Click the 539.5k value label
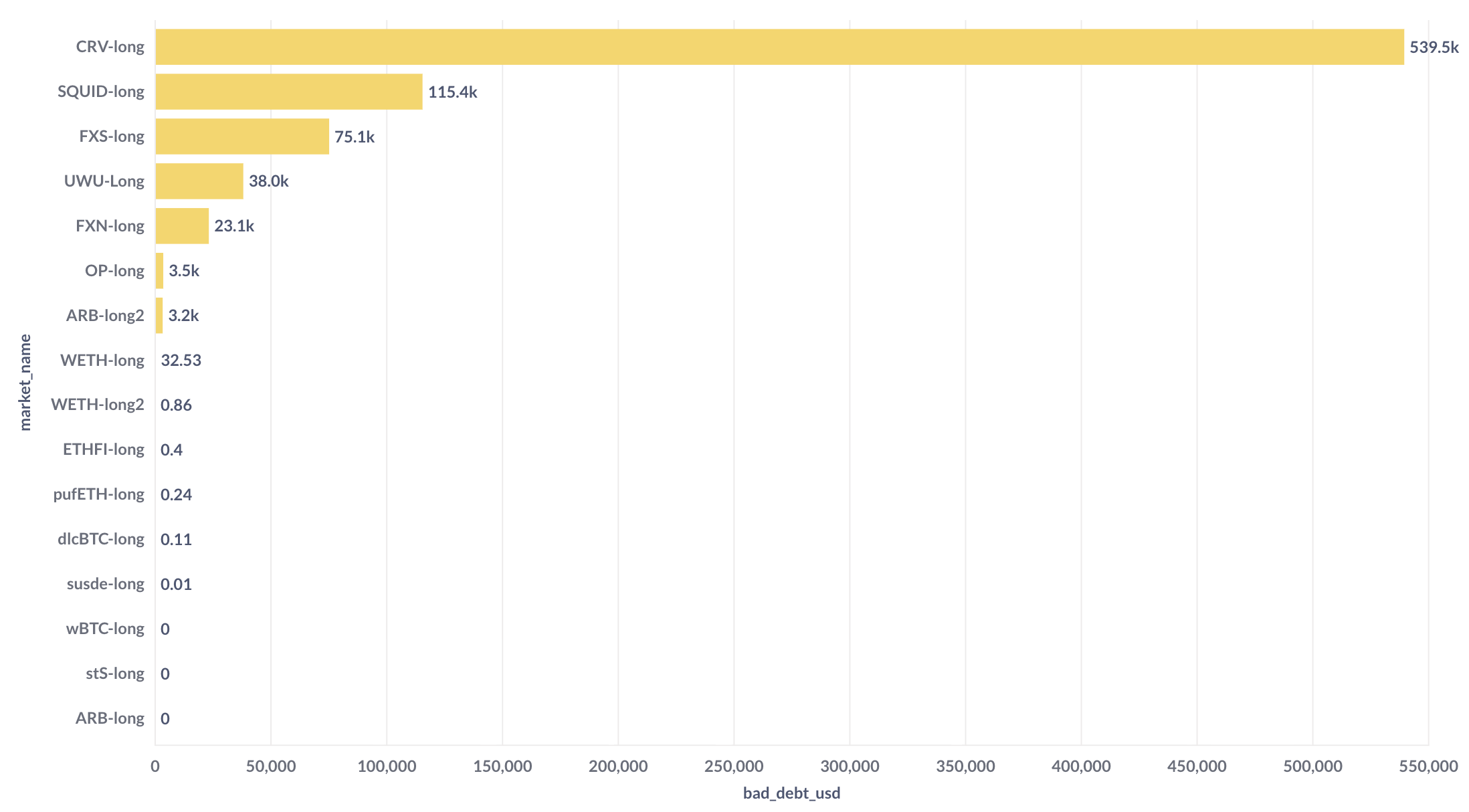The height and width of the screenshot is (812, 1469). (x=1434, y=47)
